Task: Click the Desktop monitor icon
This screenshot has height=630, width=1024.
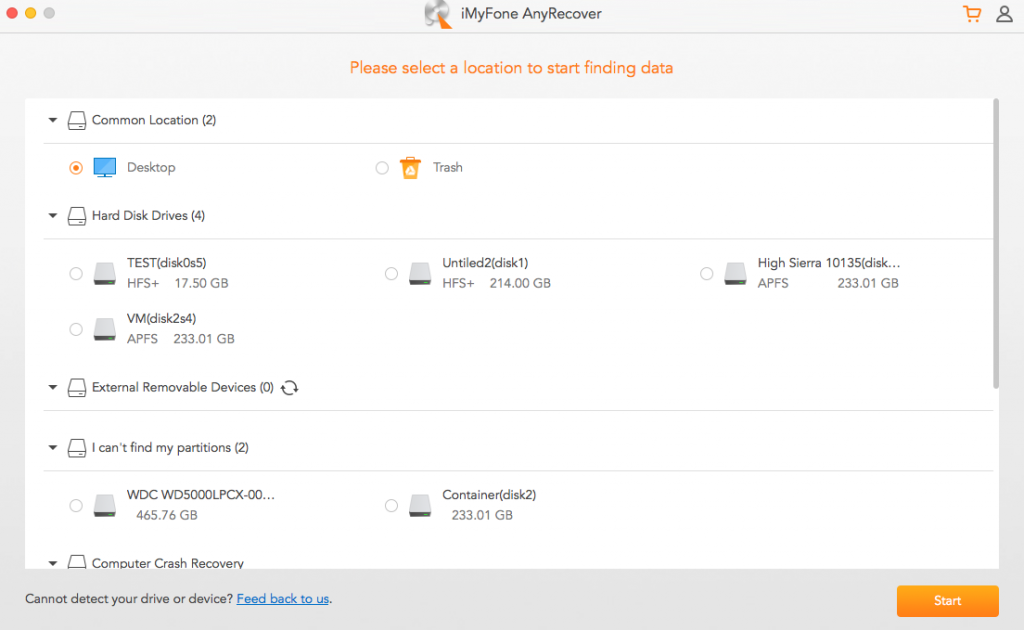Action: click(104, 168)
